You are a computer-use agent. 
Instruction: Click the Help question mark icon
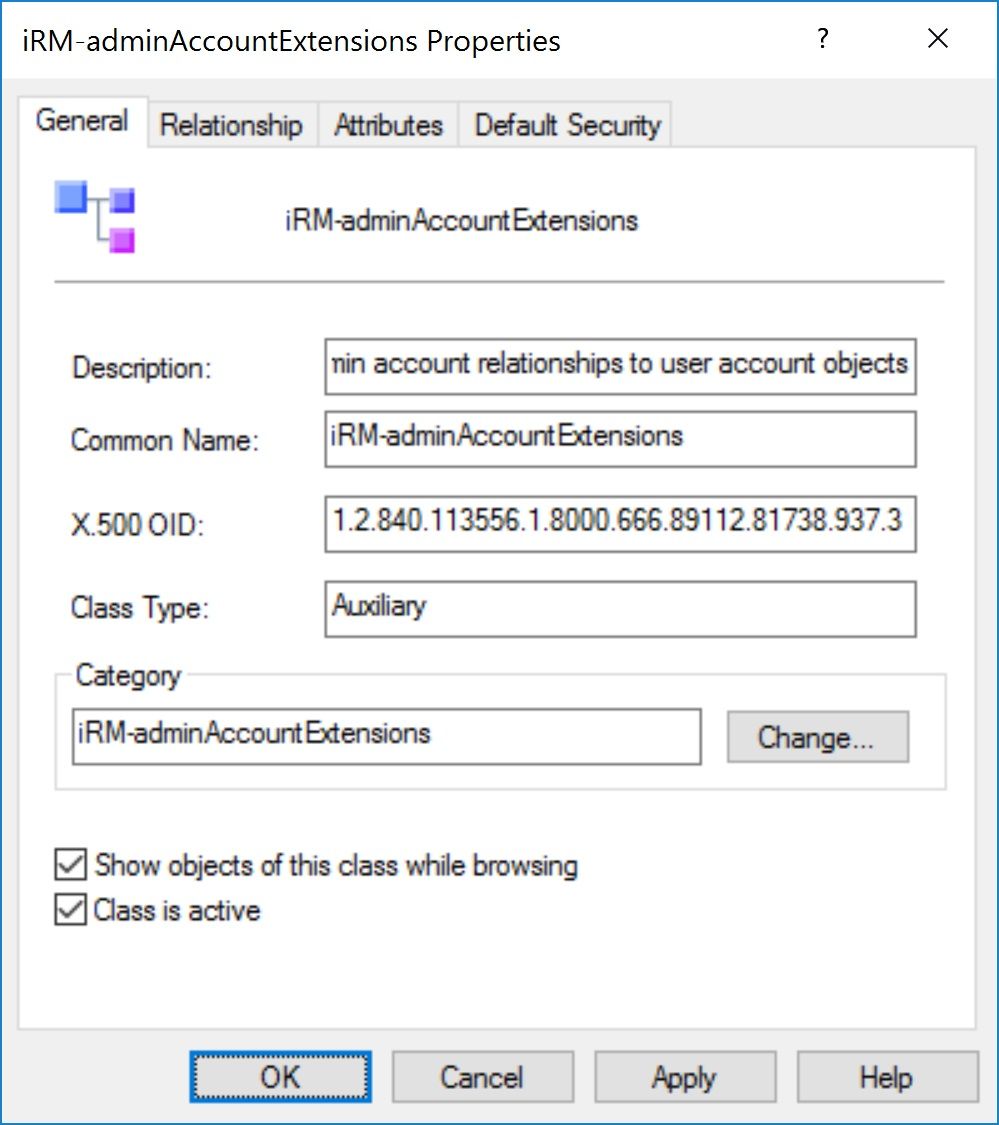(x=822, y=39)
